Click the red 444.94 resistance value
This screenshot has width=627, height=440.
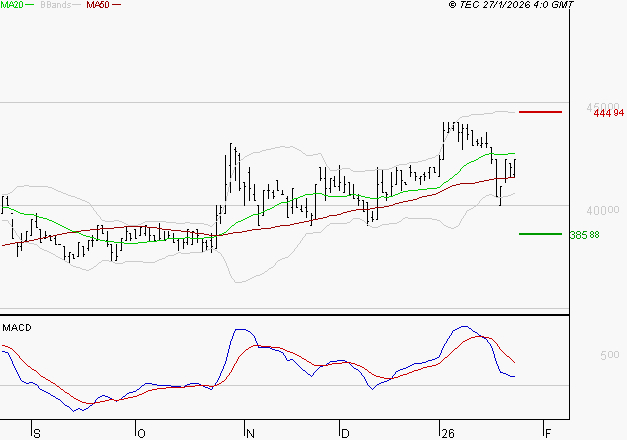click(x=609, y=113)
